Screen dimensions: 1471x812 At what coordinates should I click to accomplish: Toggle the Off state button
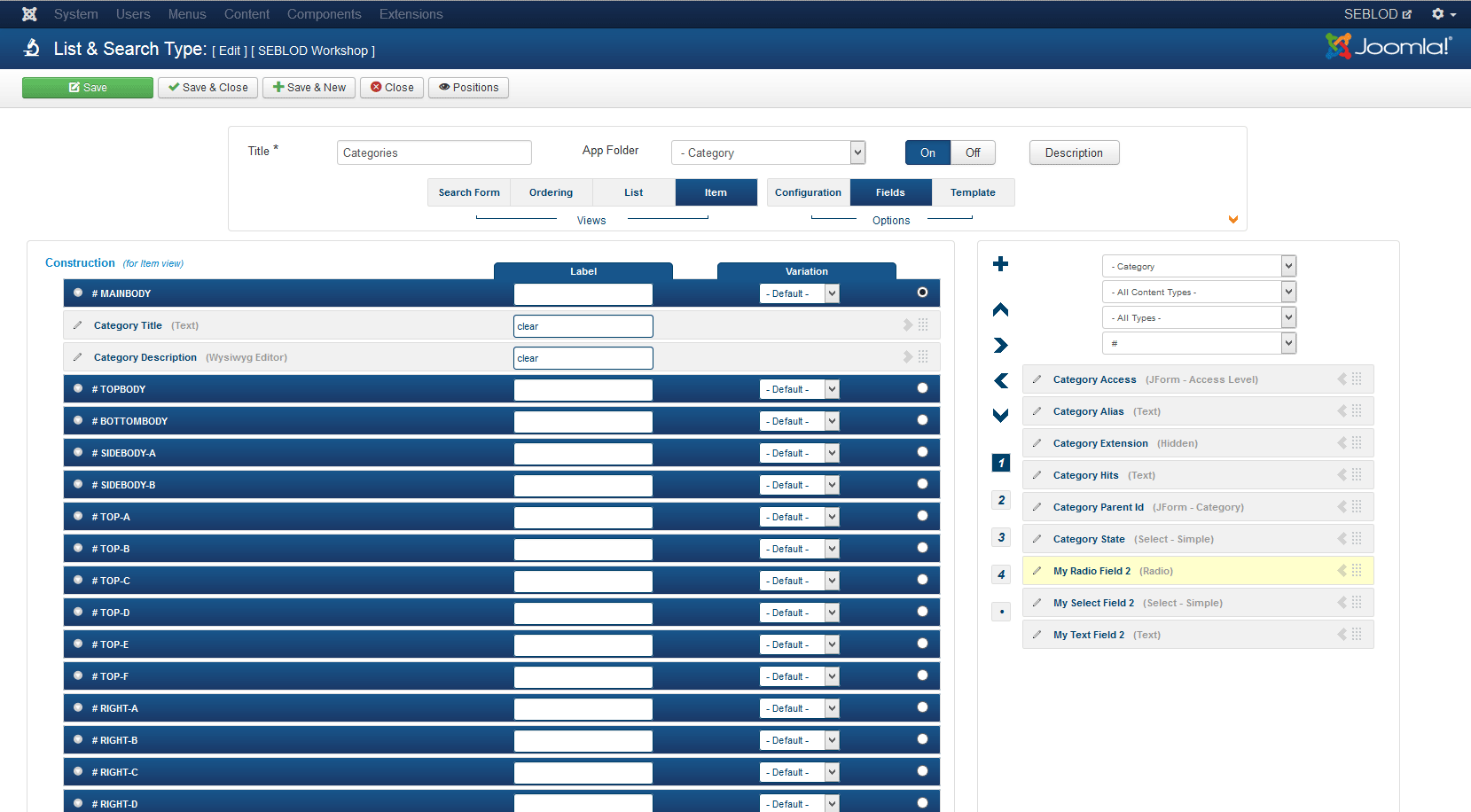pyautogui.click(x=973, y=152)
